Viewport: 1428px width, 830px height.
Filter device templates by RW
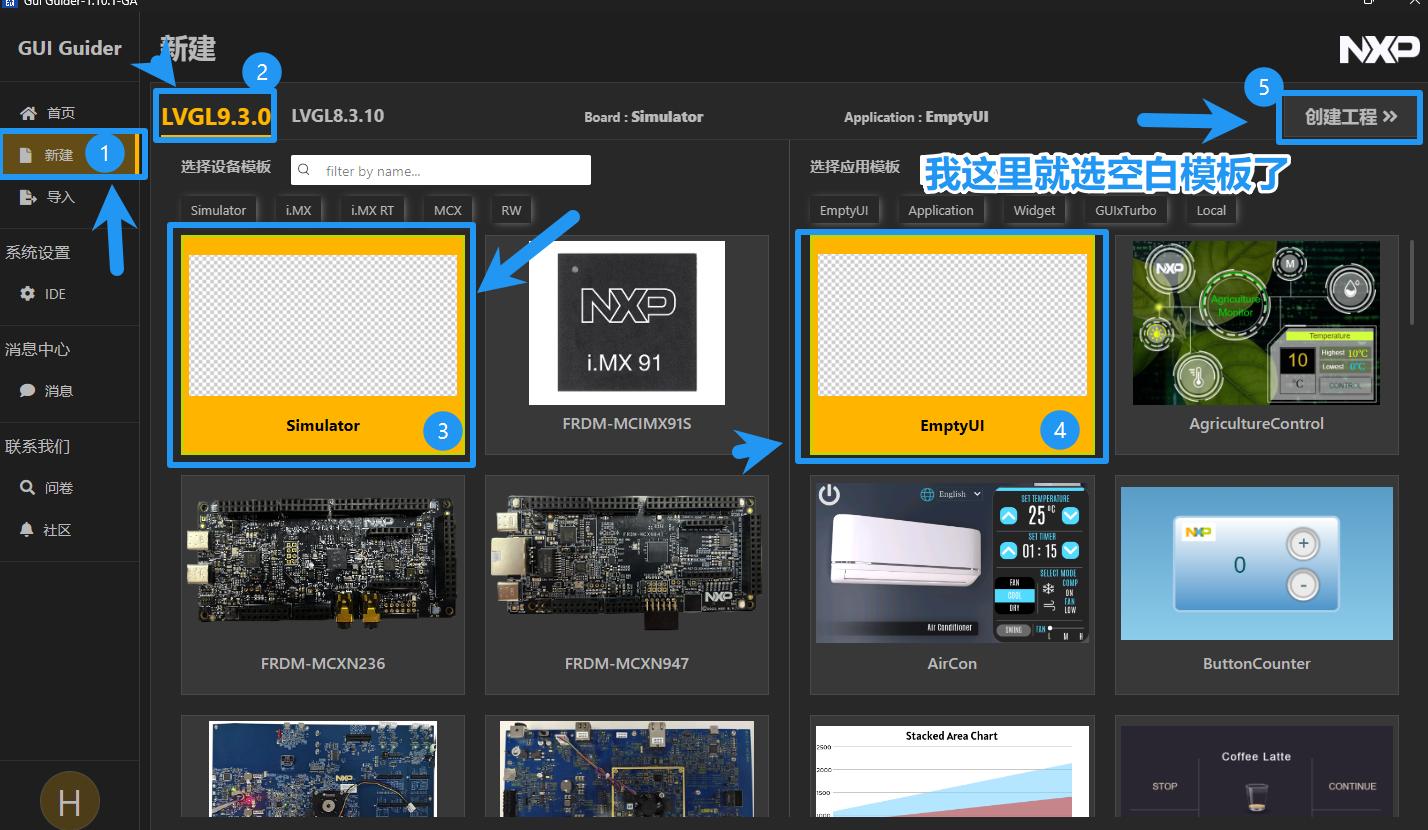pos(511,210)
